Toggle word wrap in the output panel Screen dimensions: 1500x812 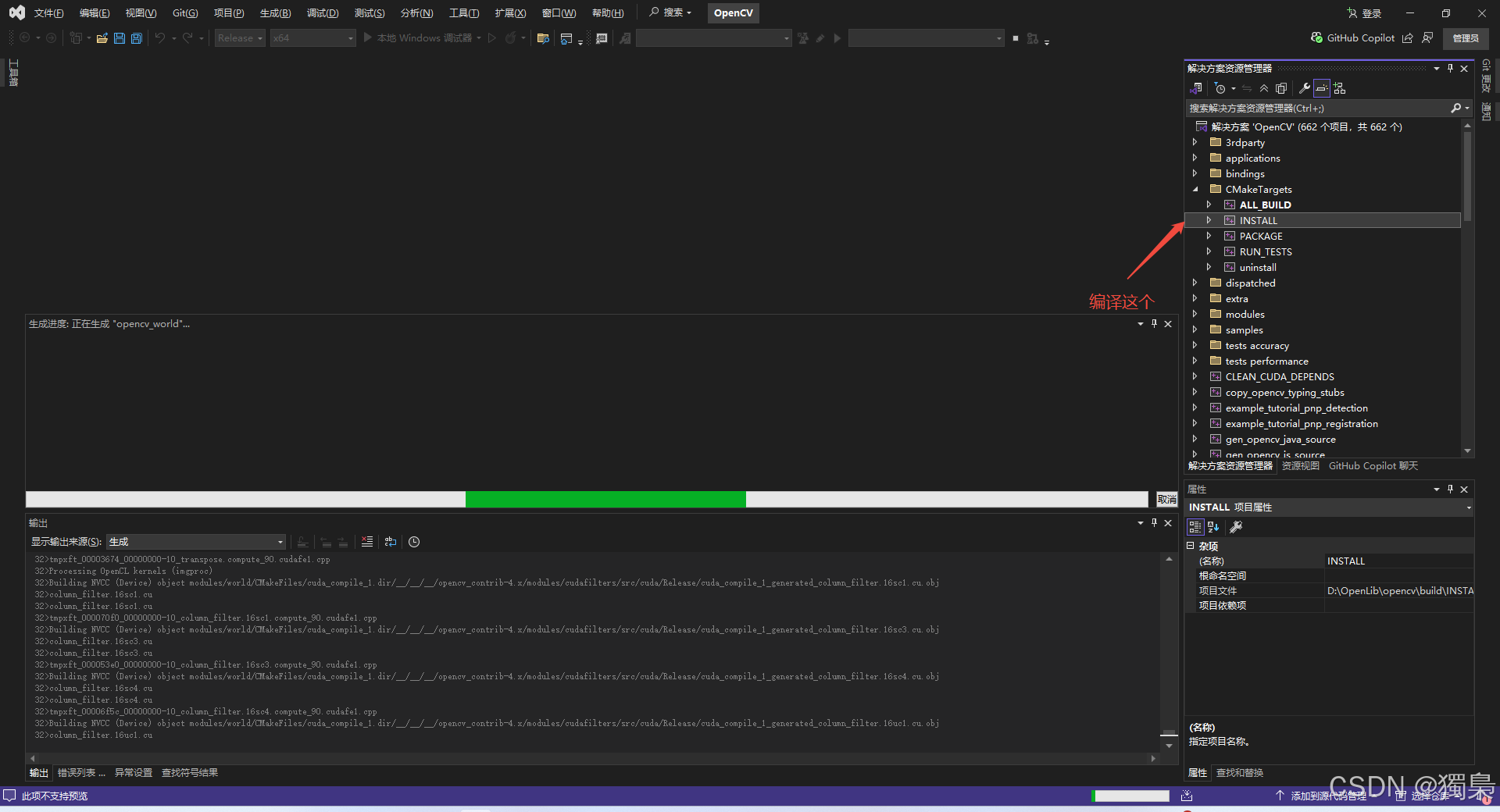391,542
